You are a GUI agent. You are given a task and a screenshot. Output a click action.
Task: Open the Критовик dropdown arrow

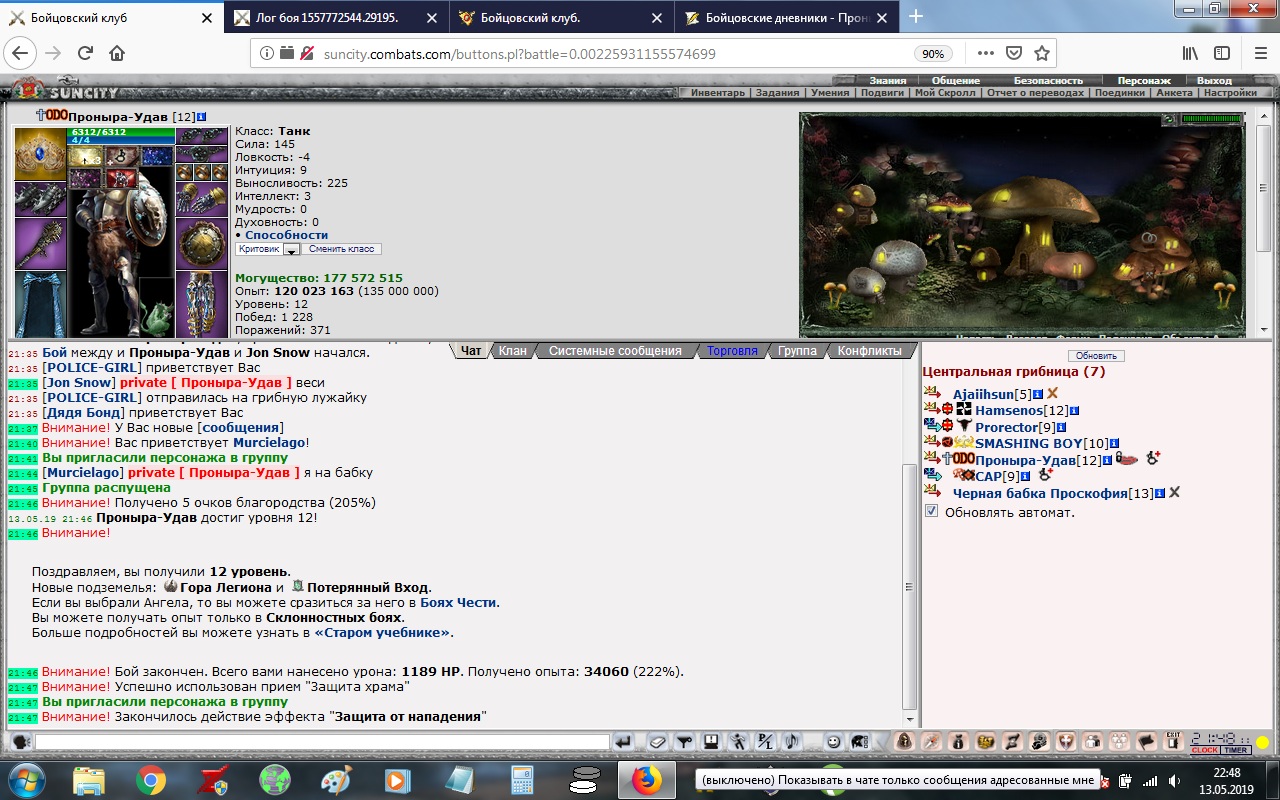click(x=291, y=250)
